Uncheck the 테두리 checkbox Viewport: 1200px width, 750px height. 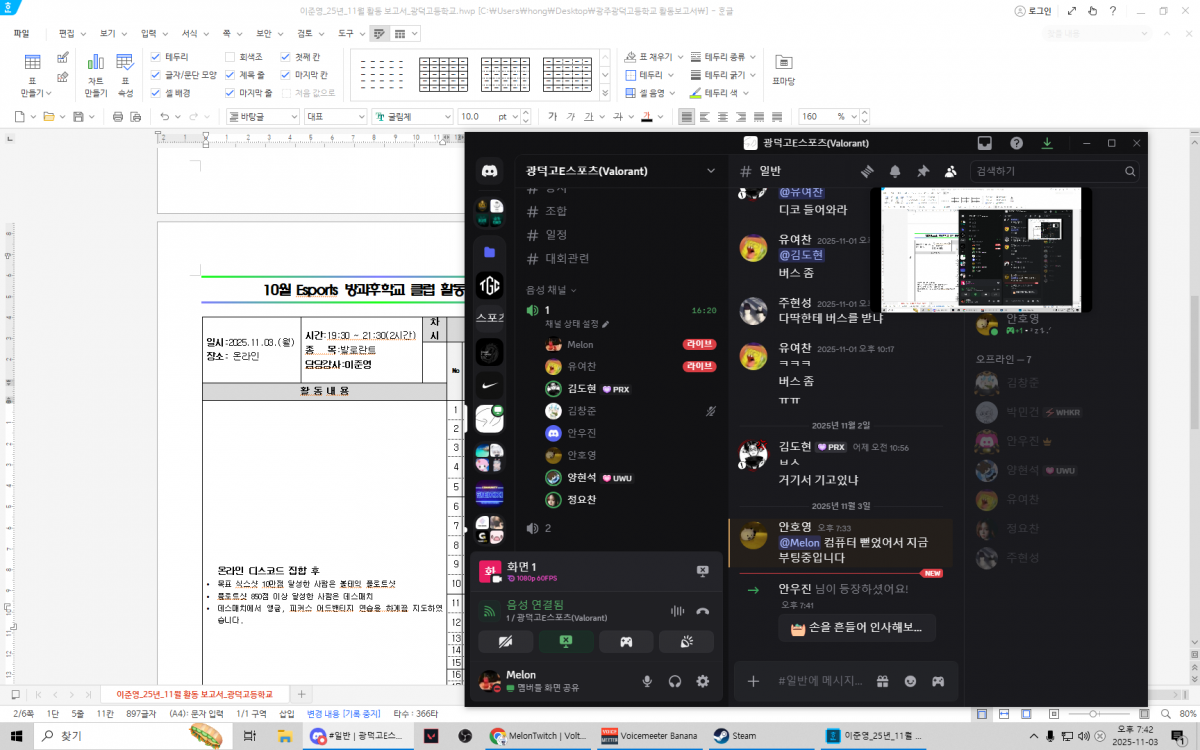[155, 57]
